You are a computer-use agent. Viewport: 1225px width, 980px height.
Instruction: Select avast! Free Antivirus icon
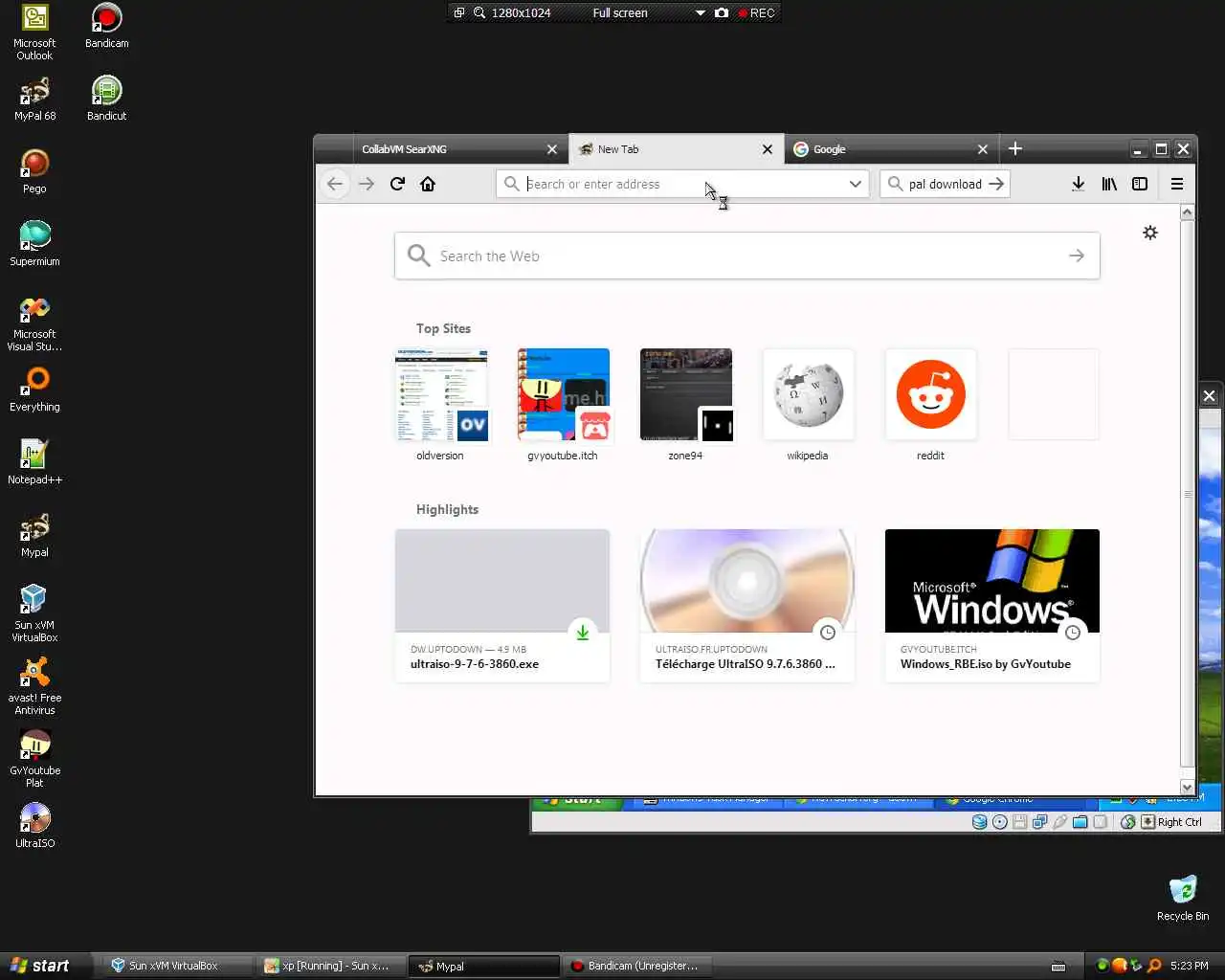[34, 686]
